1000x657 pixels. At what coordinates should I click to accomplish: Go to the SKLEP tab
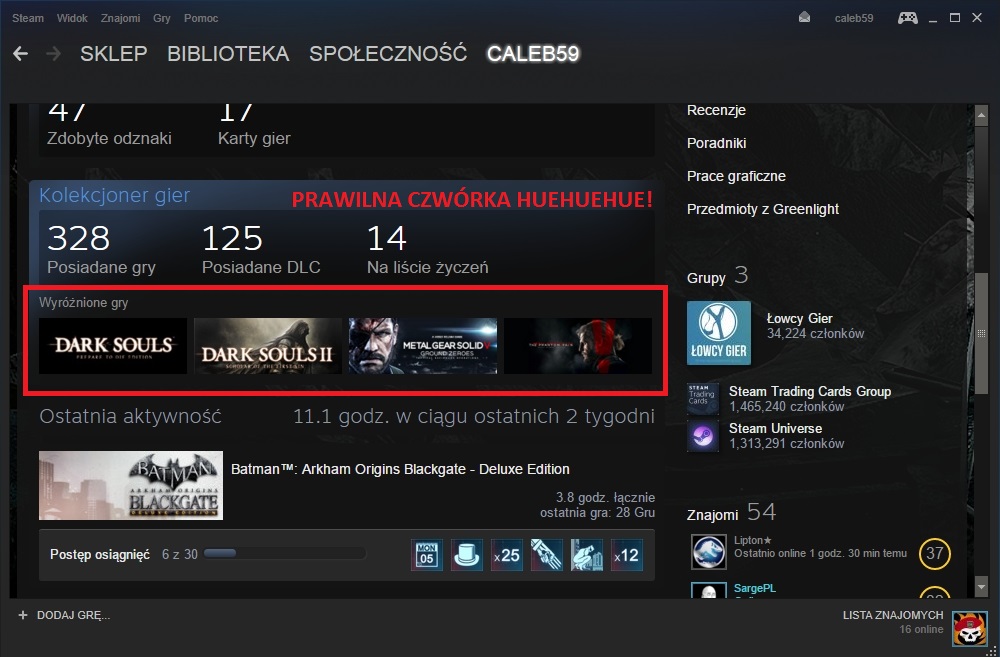114,54
